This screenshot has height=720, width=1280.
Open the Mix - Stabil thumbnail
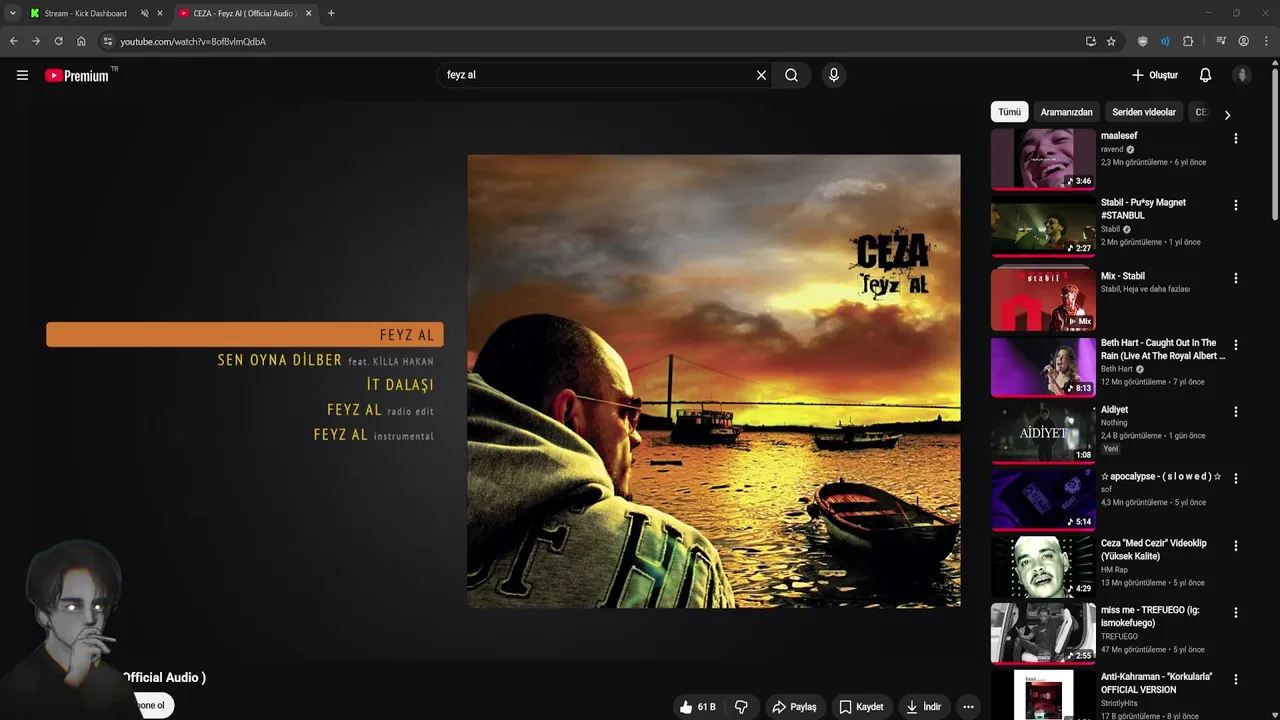pyautogui.click(x=1043, y=298)
